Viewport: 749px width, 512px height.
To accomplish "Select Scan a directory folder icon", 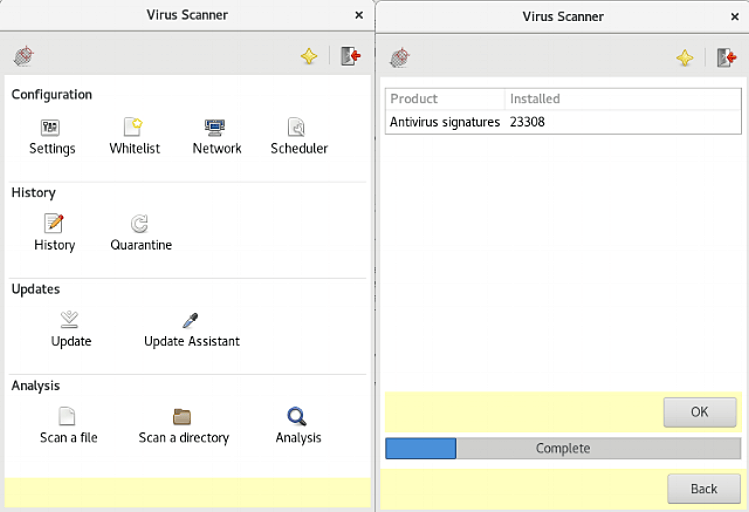I will coord(182,416).
